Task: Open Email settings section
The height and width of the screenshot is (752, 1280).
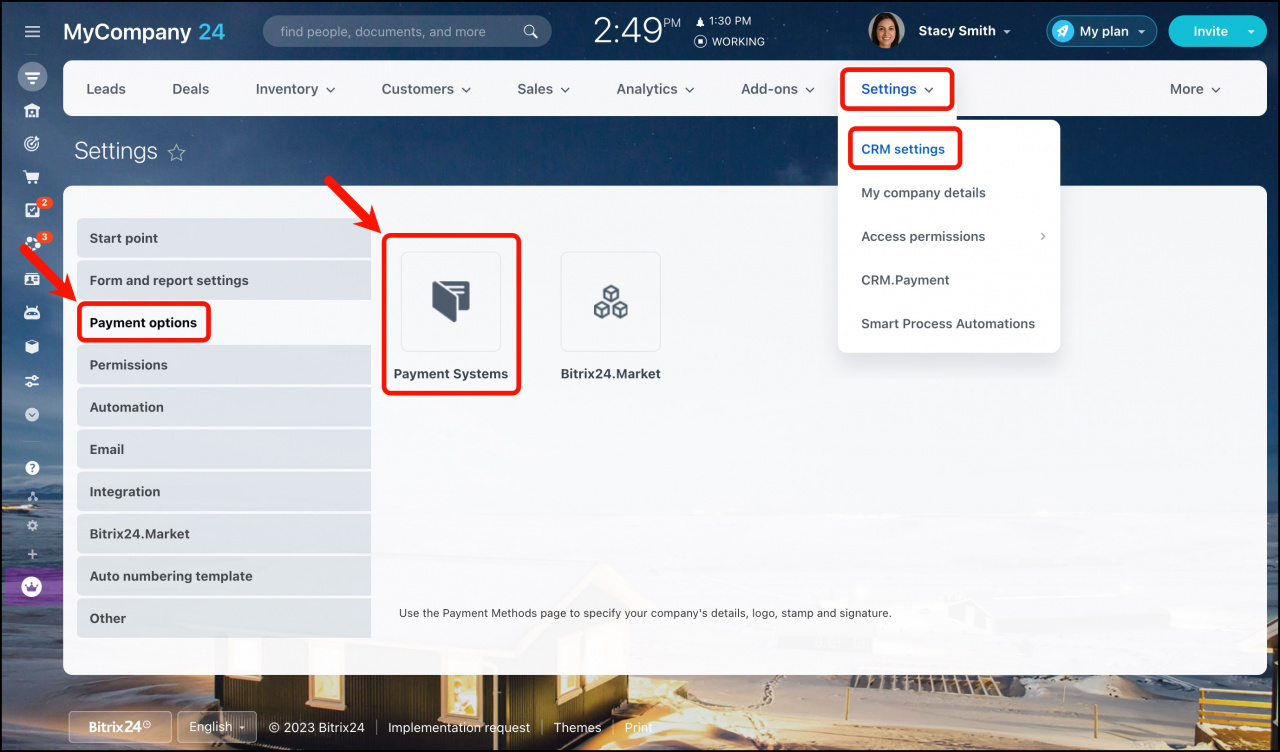Action: coord(224,450)
